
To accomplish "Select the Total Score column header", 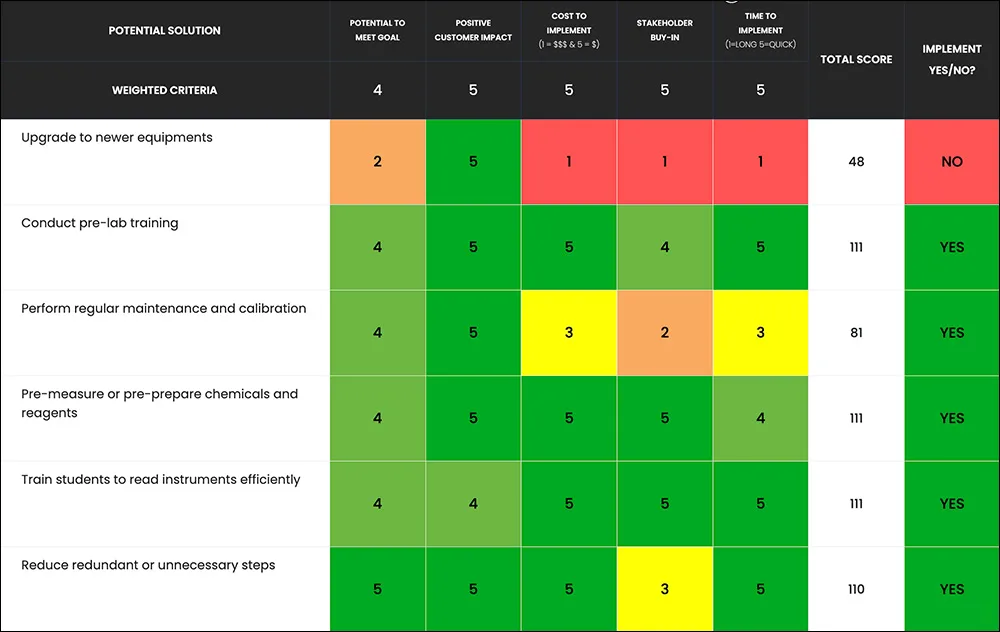I will pos(856,59).
